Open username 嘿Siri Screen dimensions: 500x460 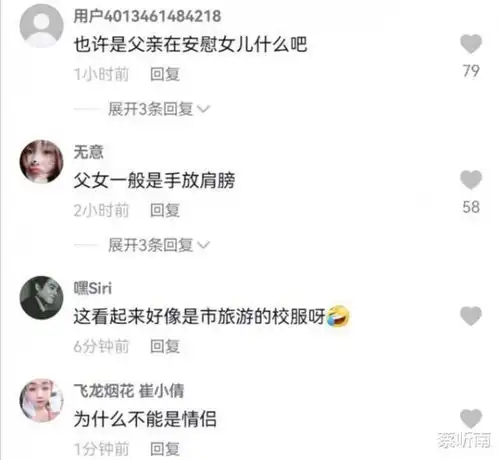click(x=93, y=288)
